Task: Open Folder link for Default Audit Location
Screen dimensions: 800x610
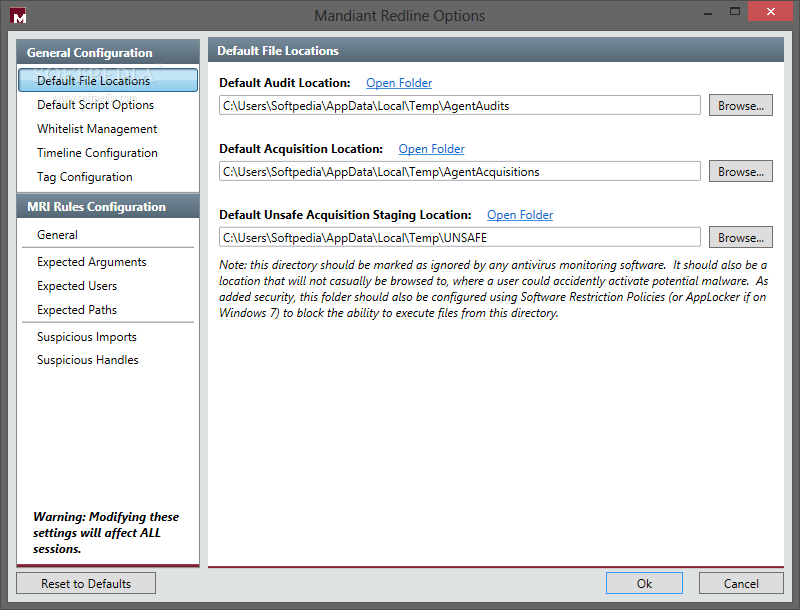Action: 399,83
